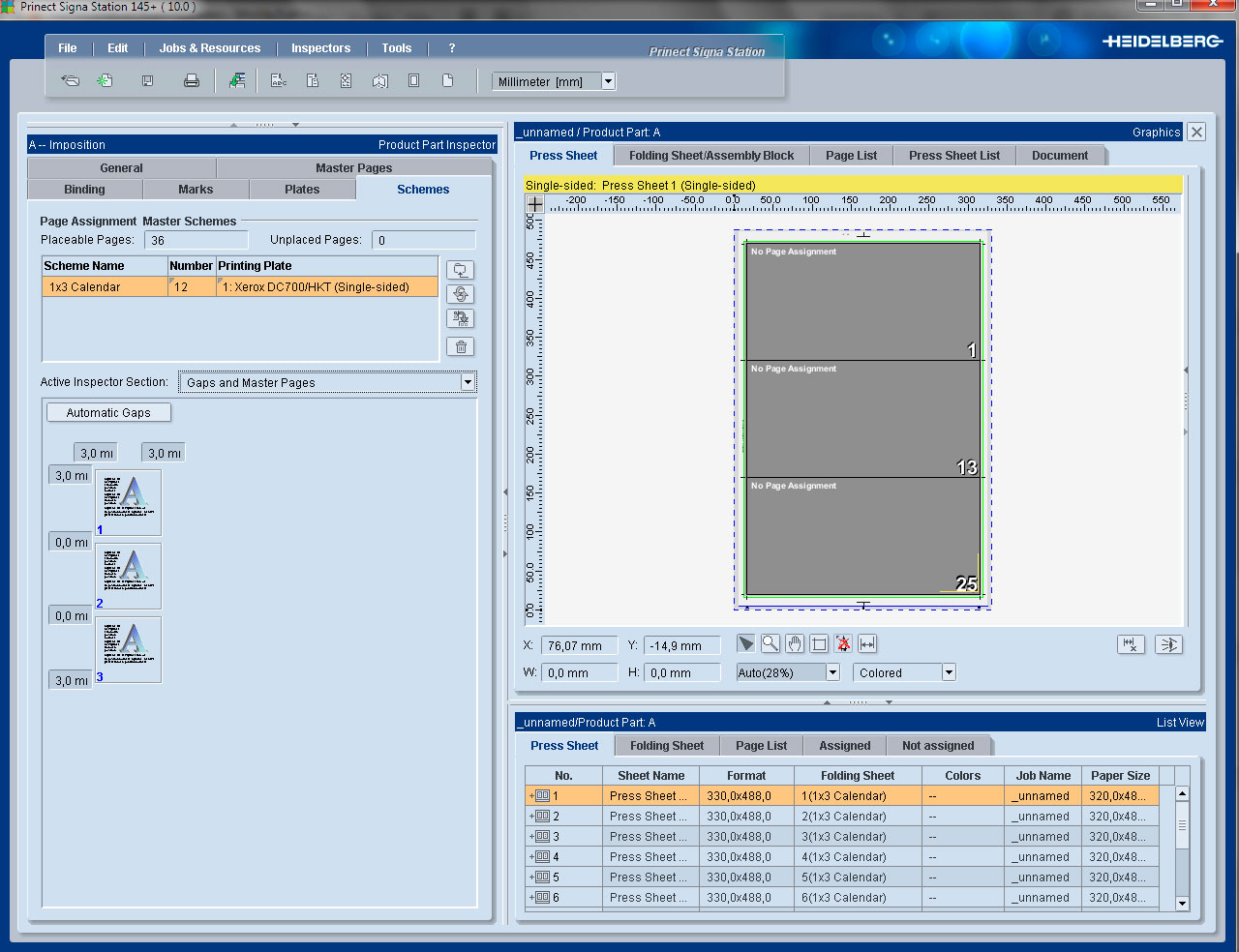Click the framed page icon in toolbar

[414, 81]
